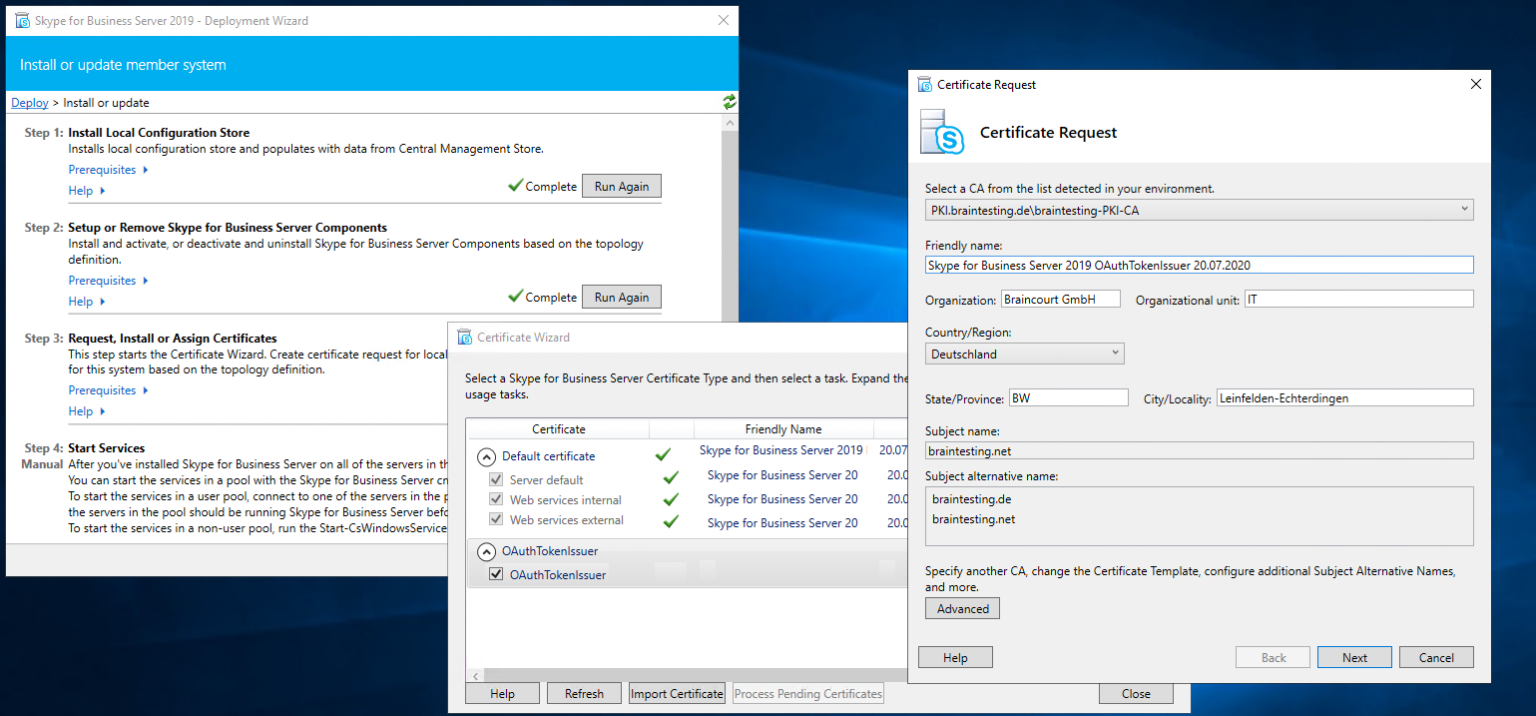Viewport: 1536px width, 716px height.
Task: Click the Deploy breadcrumb link
Action: tap(30, 103)
